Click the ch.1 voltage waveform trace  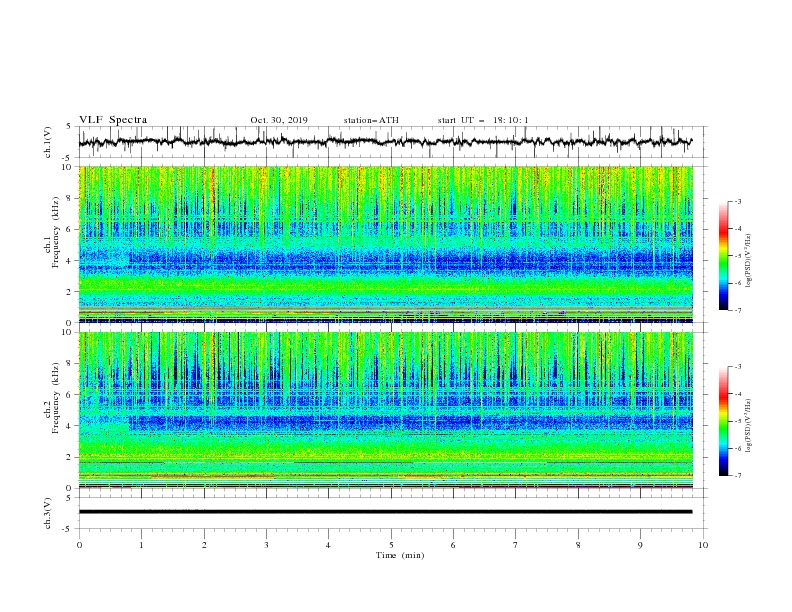385,142
